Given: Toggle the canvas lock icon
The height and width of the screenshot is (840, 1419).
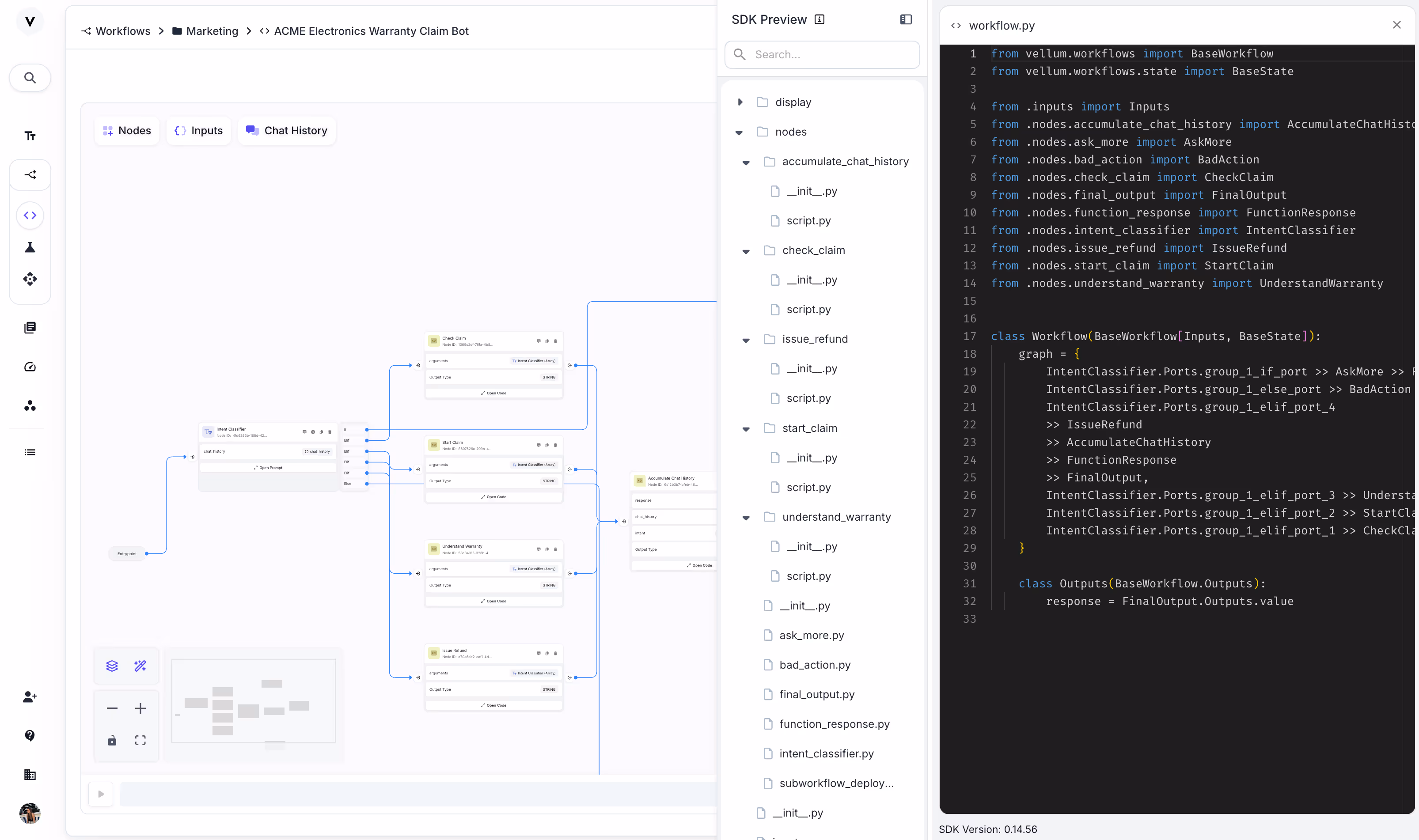Looking at the screenshot, I should coord(112,740).
